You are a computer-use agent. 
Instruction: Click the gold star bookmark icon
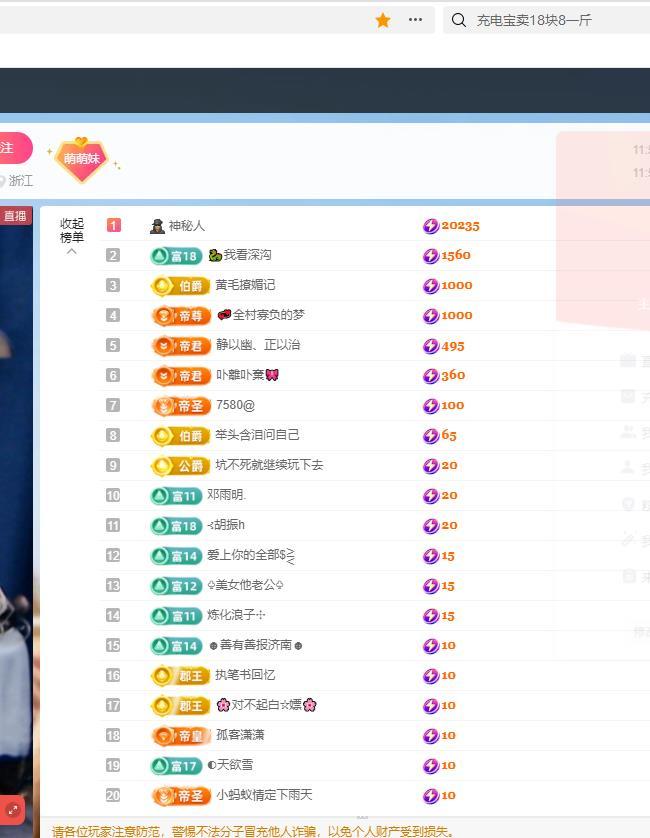383,20
